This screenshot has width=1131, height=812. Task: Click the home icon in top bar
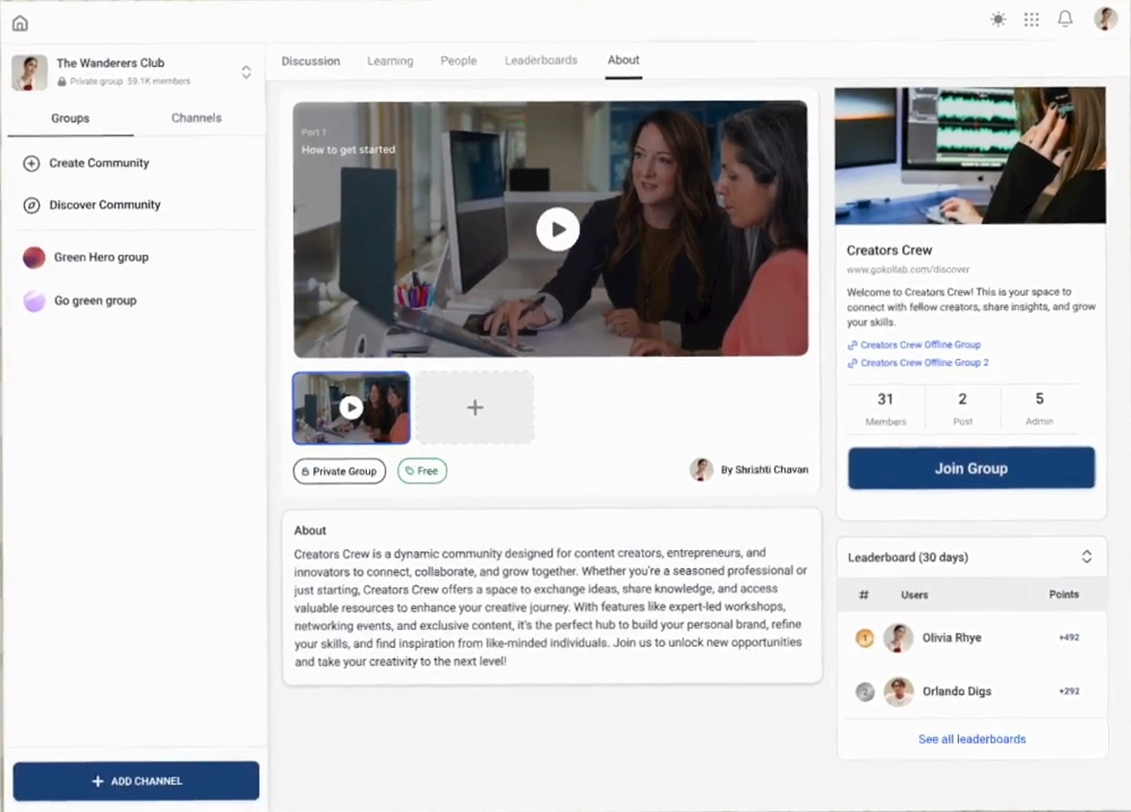pos(20,23)
